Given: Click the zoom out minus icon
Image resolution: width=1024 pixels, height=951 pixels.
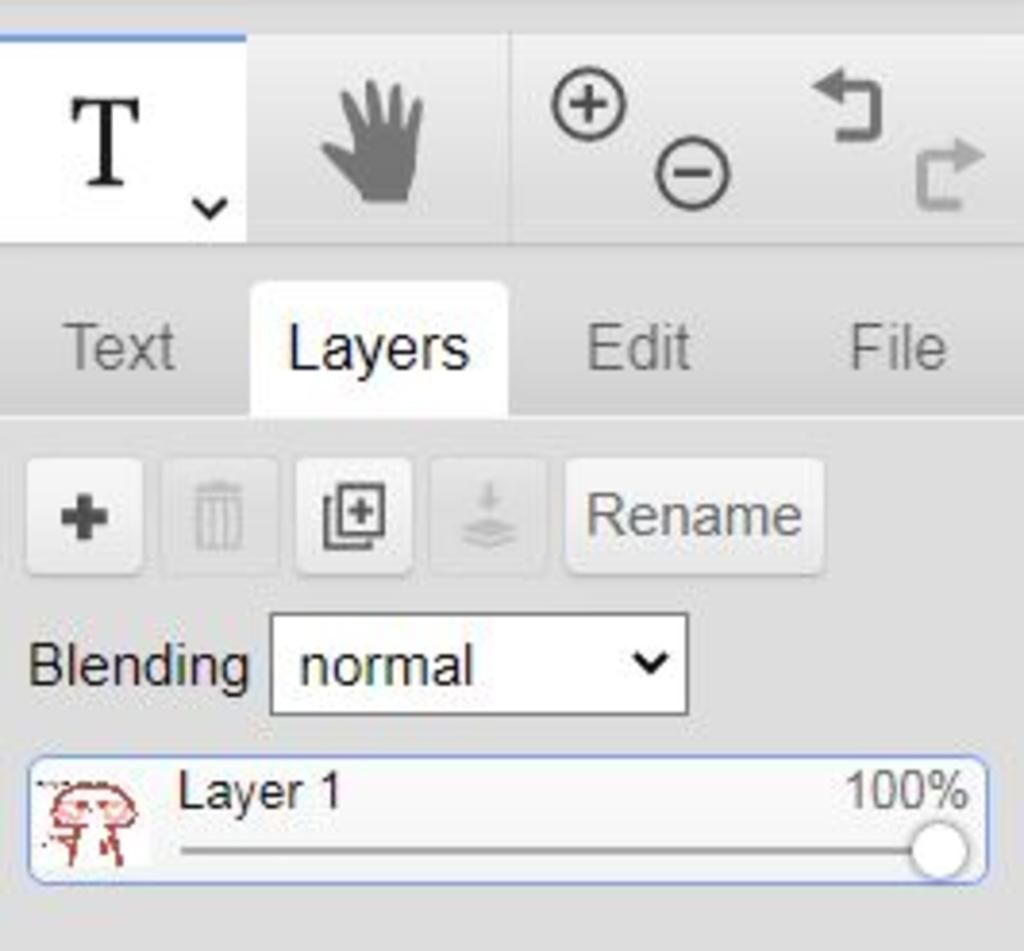Looking at the screenshot, I should tap(692, 172).
